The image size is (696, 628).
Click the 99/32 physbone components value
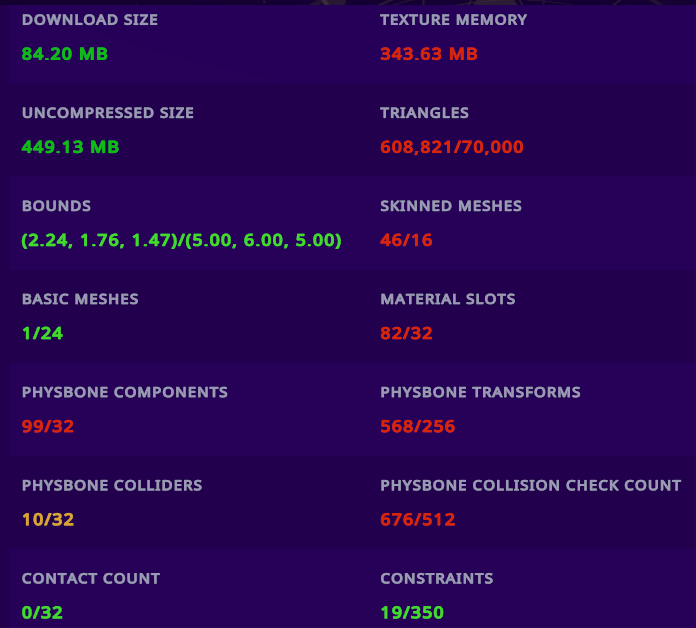coord(48,427)
